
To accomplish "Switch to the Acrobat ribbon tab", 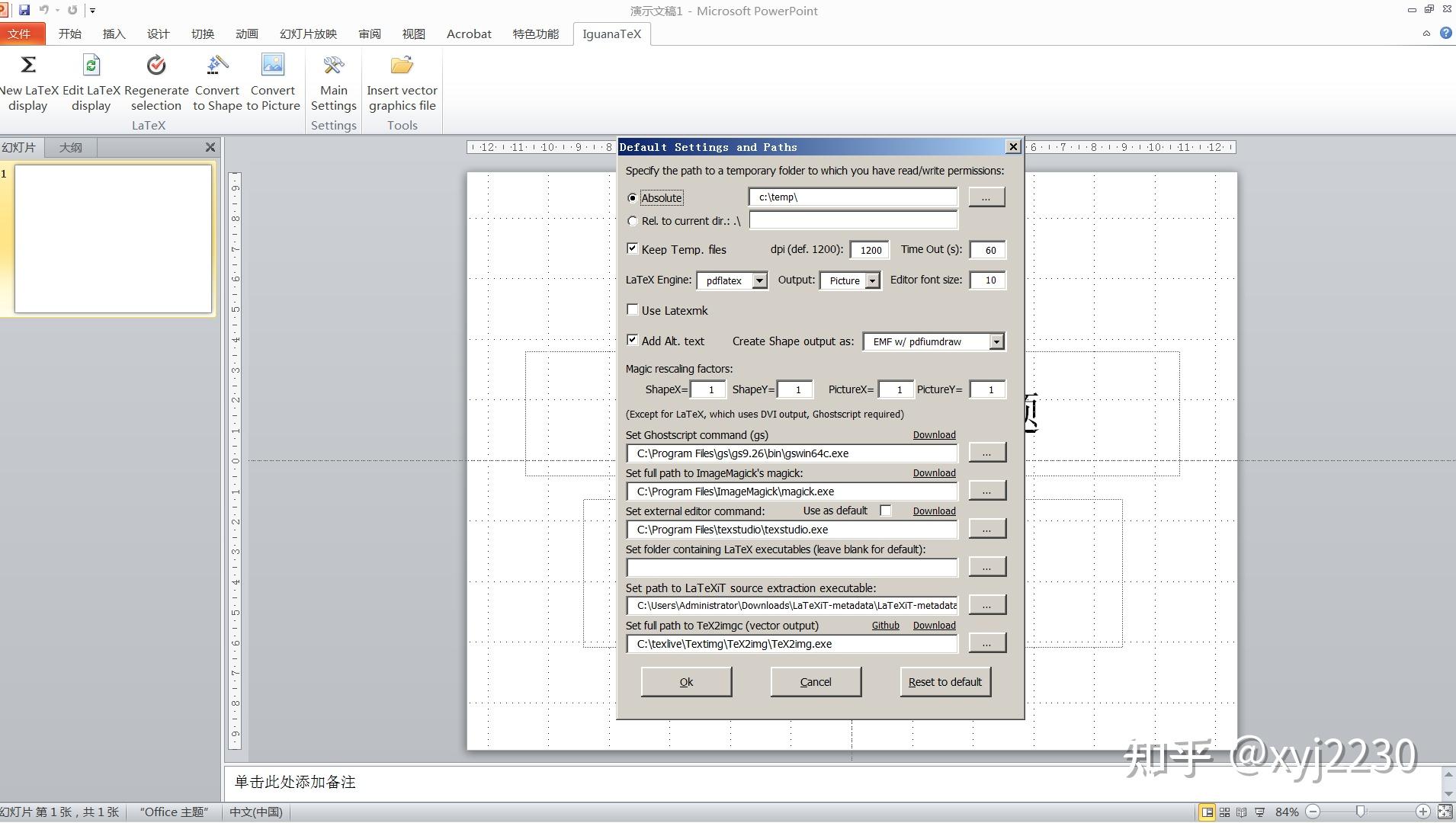I will point(469,34).
